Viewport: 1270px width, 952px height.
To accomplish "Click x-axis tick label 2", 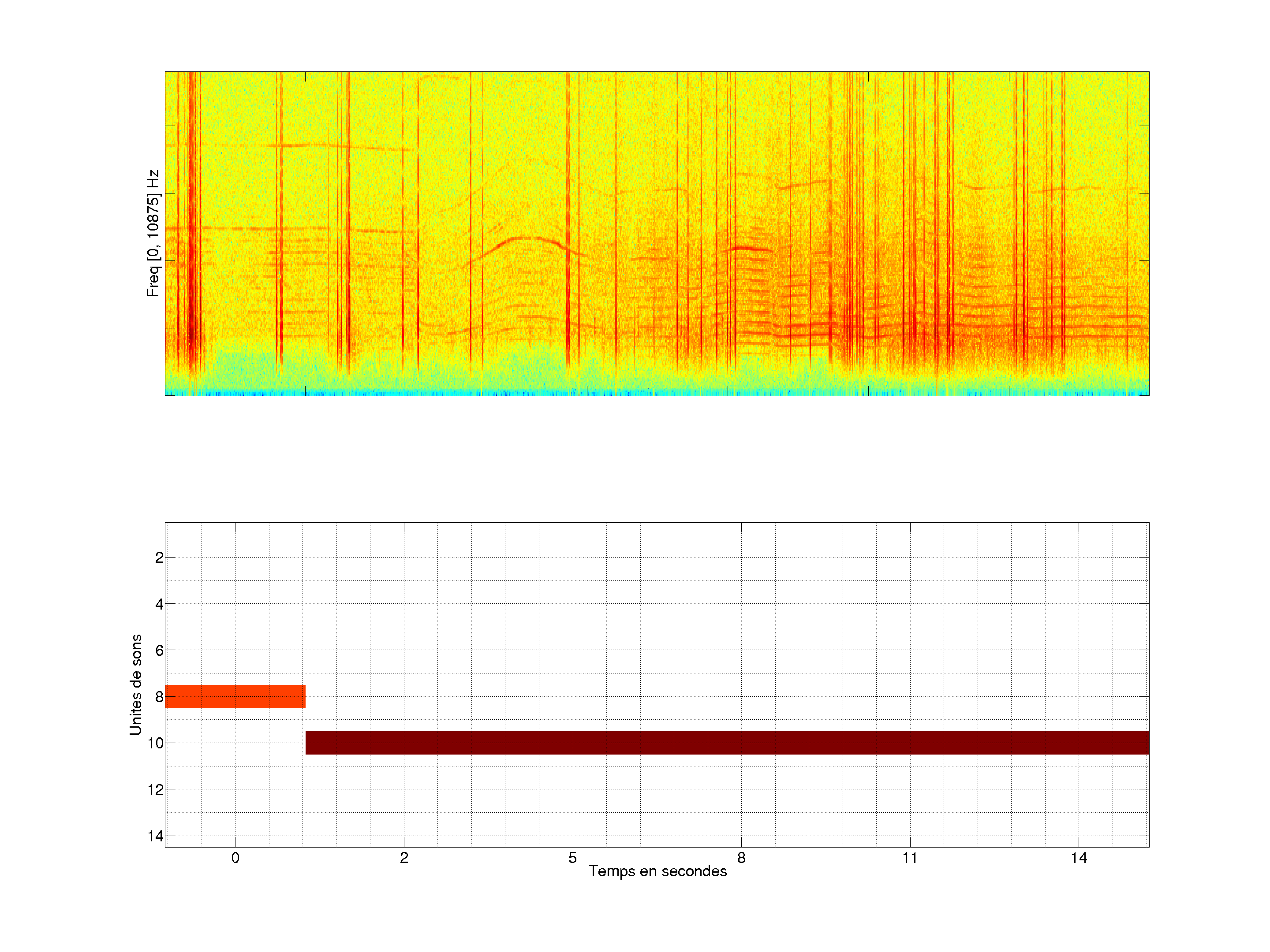I will pos(403,858).
